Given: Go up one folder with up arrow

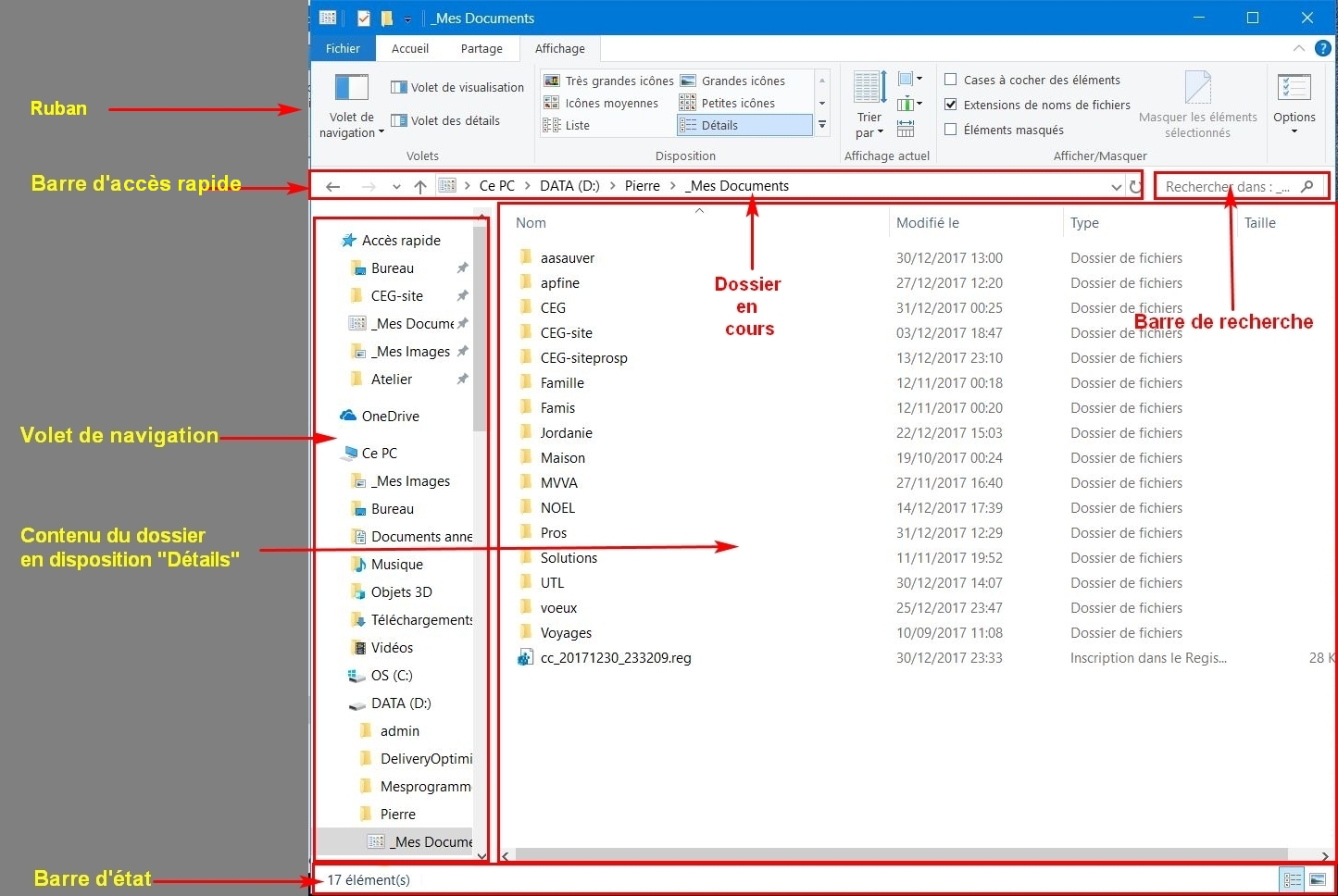Looking at the screenshot, I should click(x=420, y=187).
